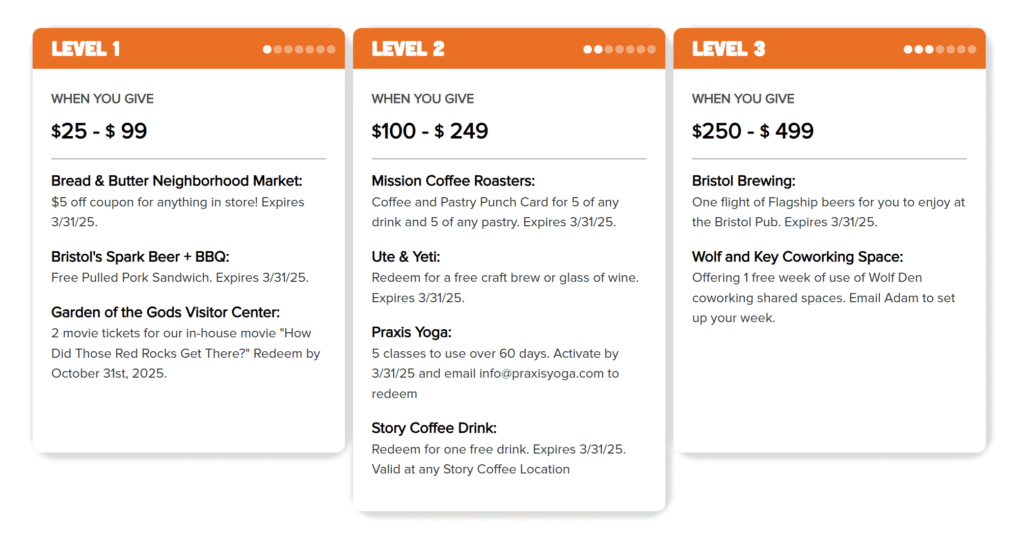This screenshot has height=554, width=1024.
Task: Click the Level 3 WHEN YOU GIVE label
Action: 743,99
